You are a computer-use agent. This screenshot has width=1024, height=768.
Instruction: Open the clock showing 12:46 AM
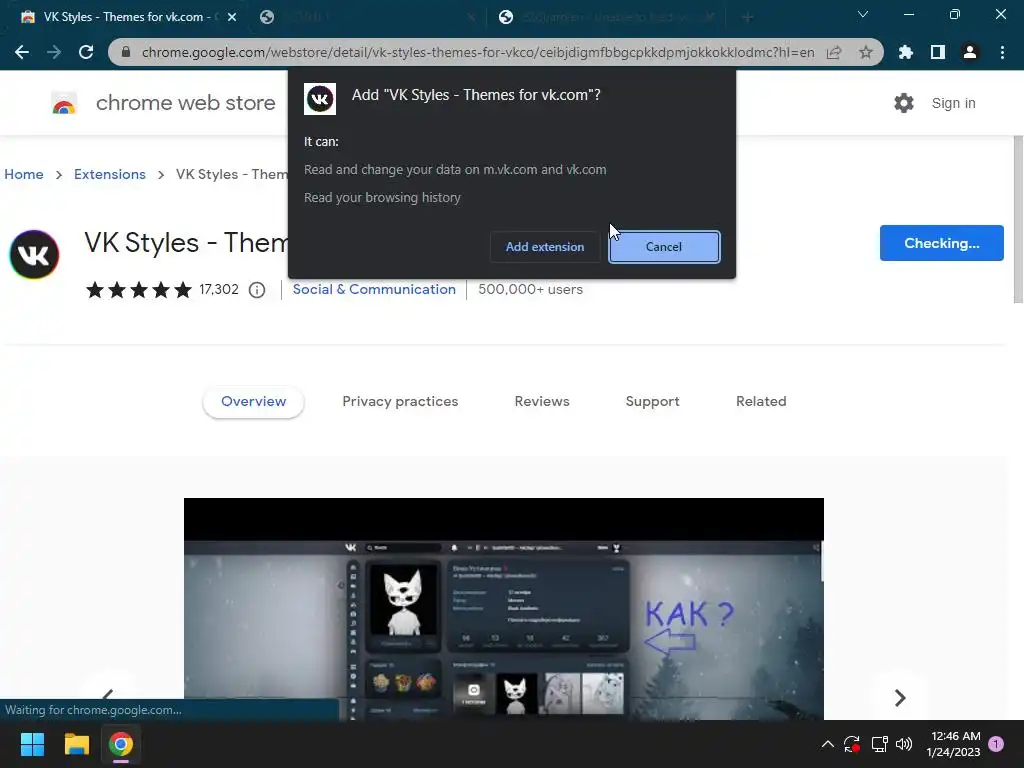click(953, 744)
